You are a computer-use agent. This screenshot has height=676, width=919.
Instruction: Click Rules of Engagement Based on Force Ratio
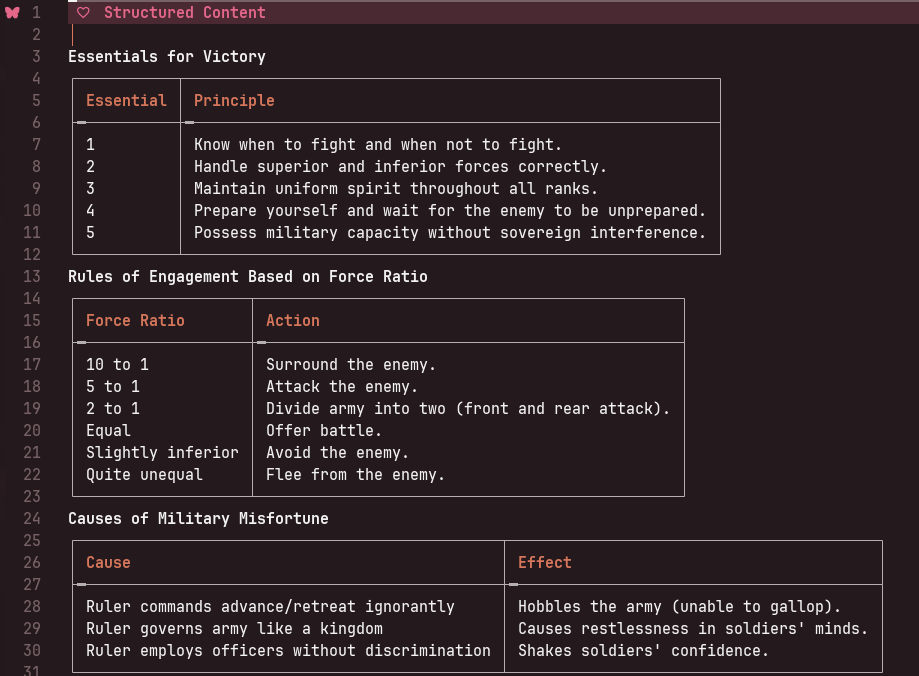(x=247, y=277)
